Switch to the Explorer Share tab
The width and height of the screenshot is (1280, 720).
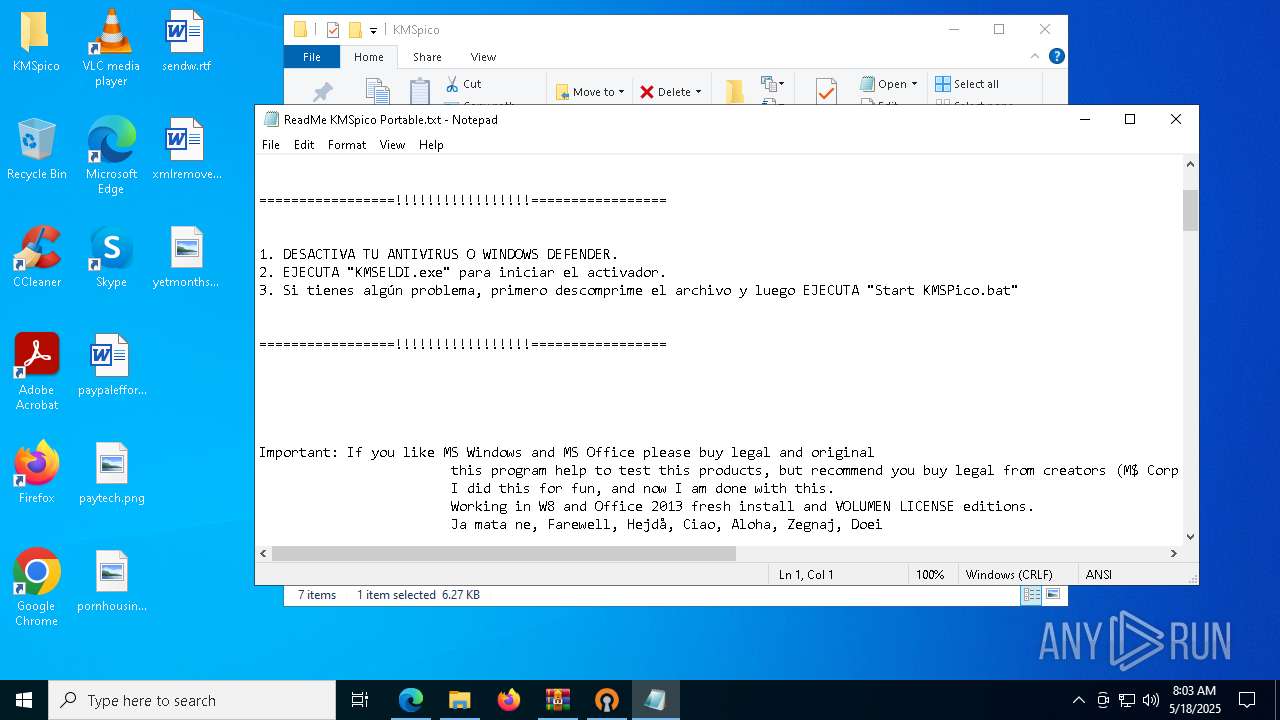427,57
